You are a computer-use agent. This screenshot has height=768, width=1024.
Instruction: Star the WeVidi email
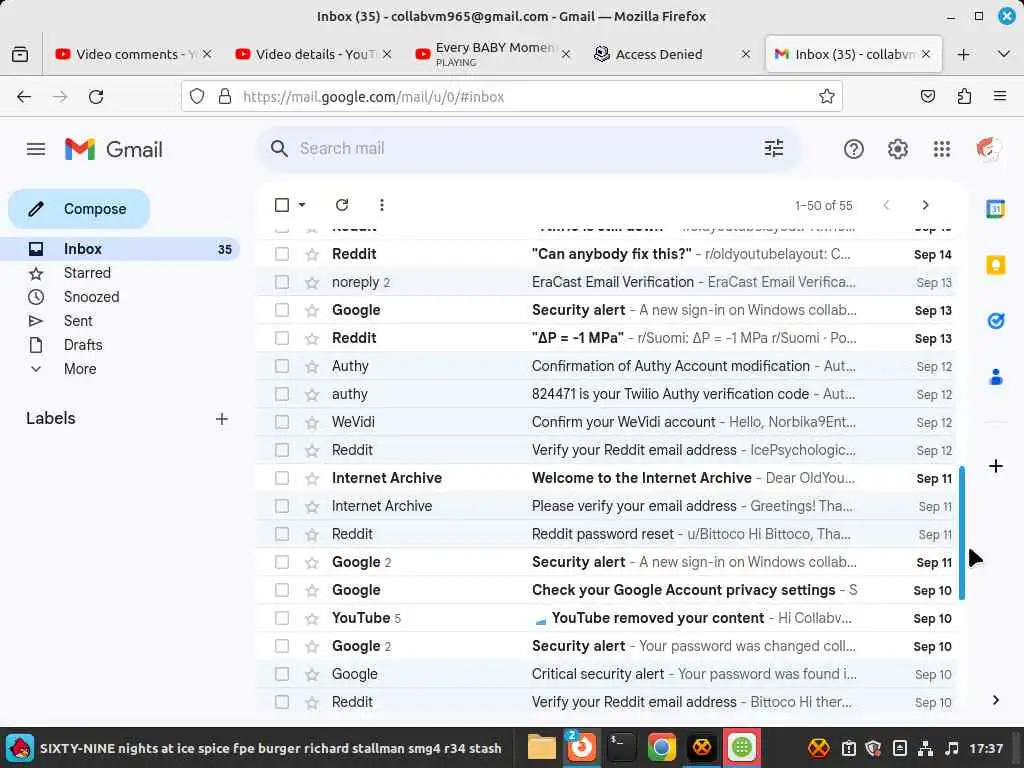(x=312, y=423)
